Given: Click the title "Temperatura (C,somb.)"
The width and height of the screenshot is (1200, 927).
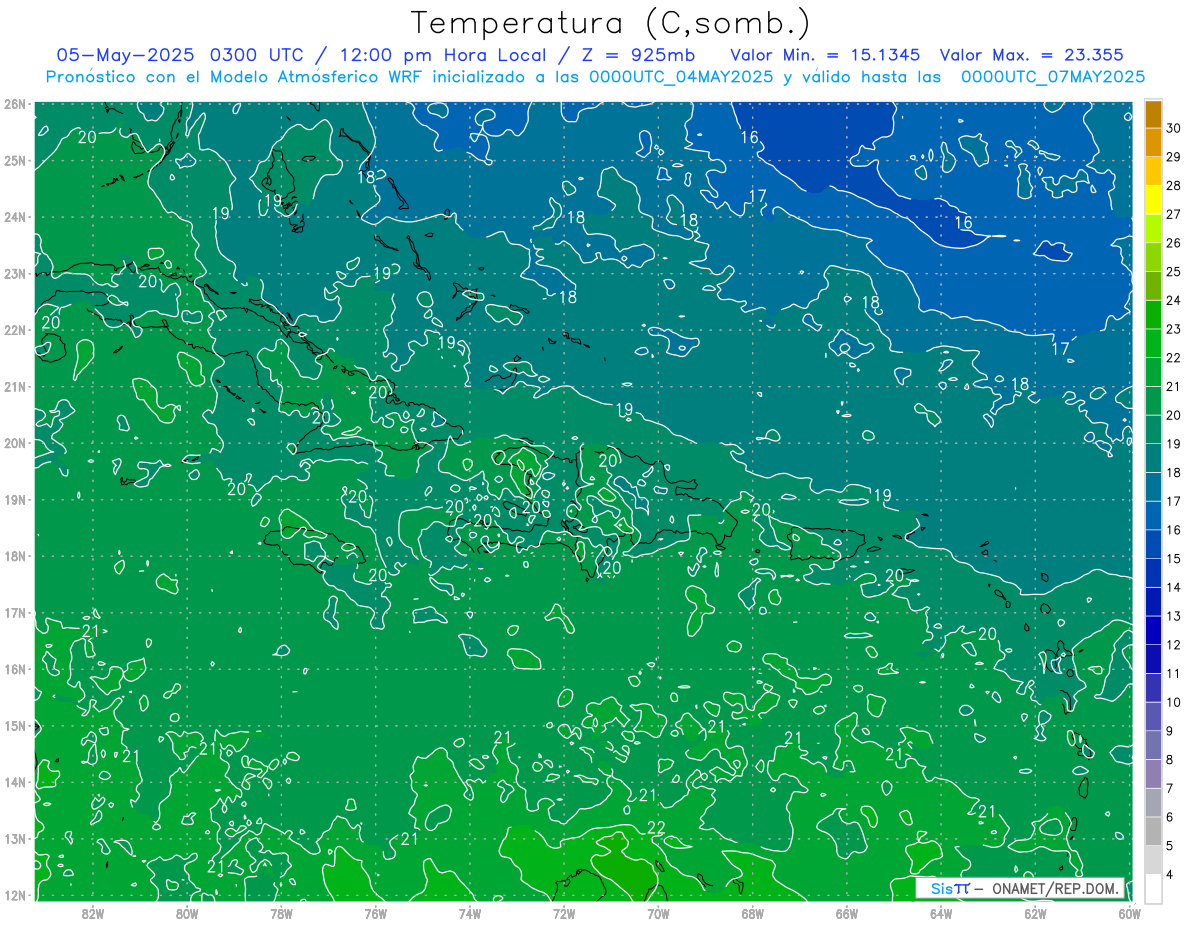Looking at the screenshot, I should tap(611, 24).
